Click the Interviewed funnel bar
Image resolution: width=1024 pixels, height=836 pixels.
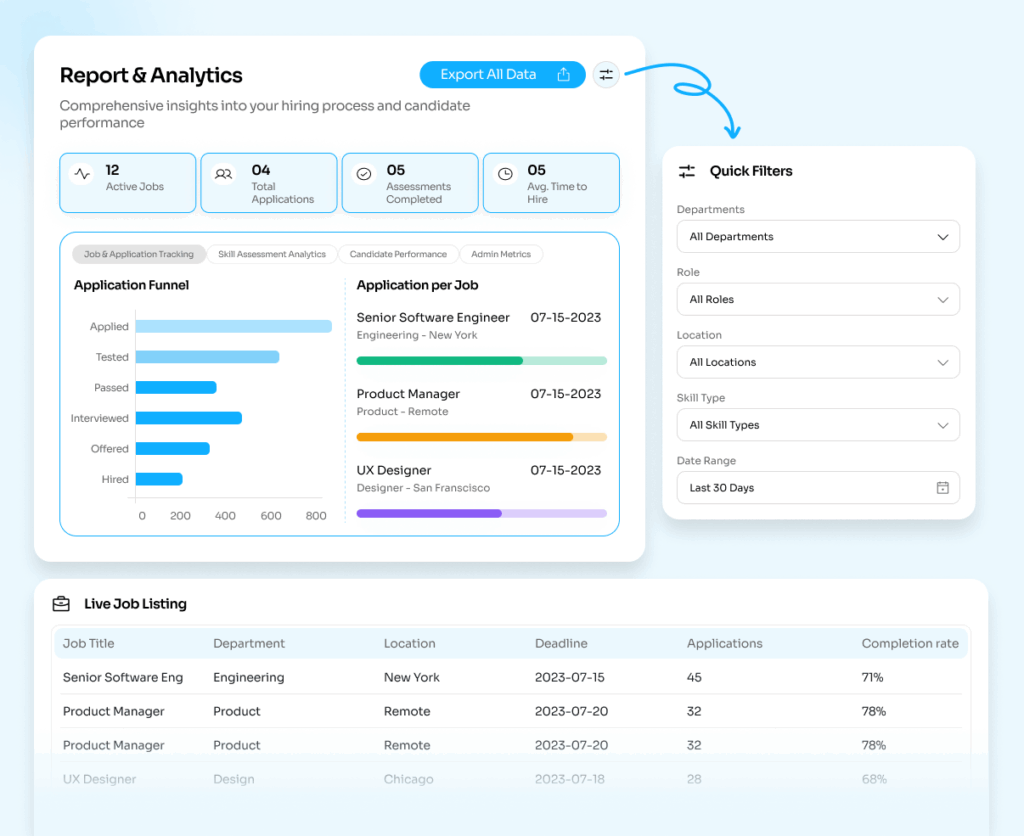[x=189, y=417]
